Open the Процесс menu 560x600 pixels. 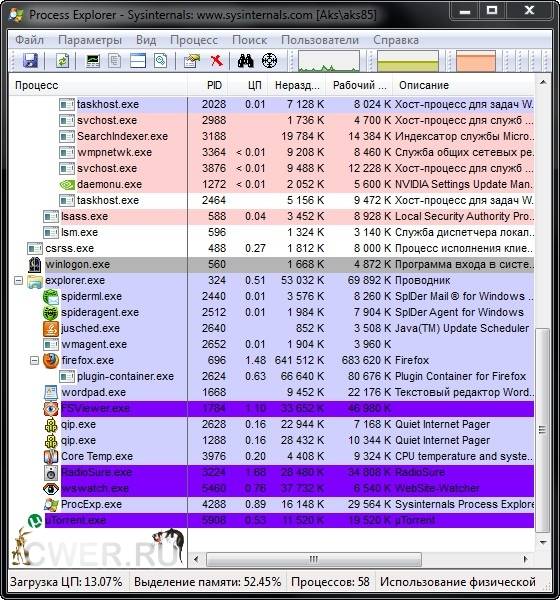tap(194, 40)
